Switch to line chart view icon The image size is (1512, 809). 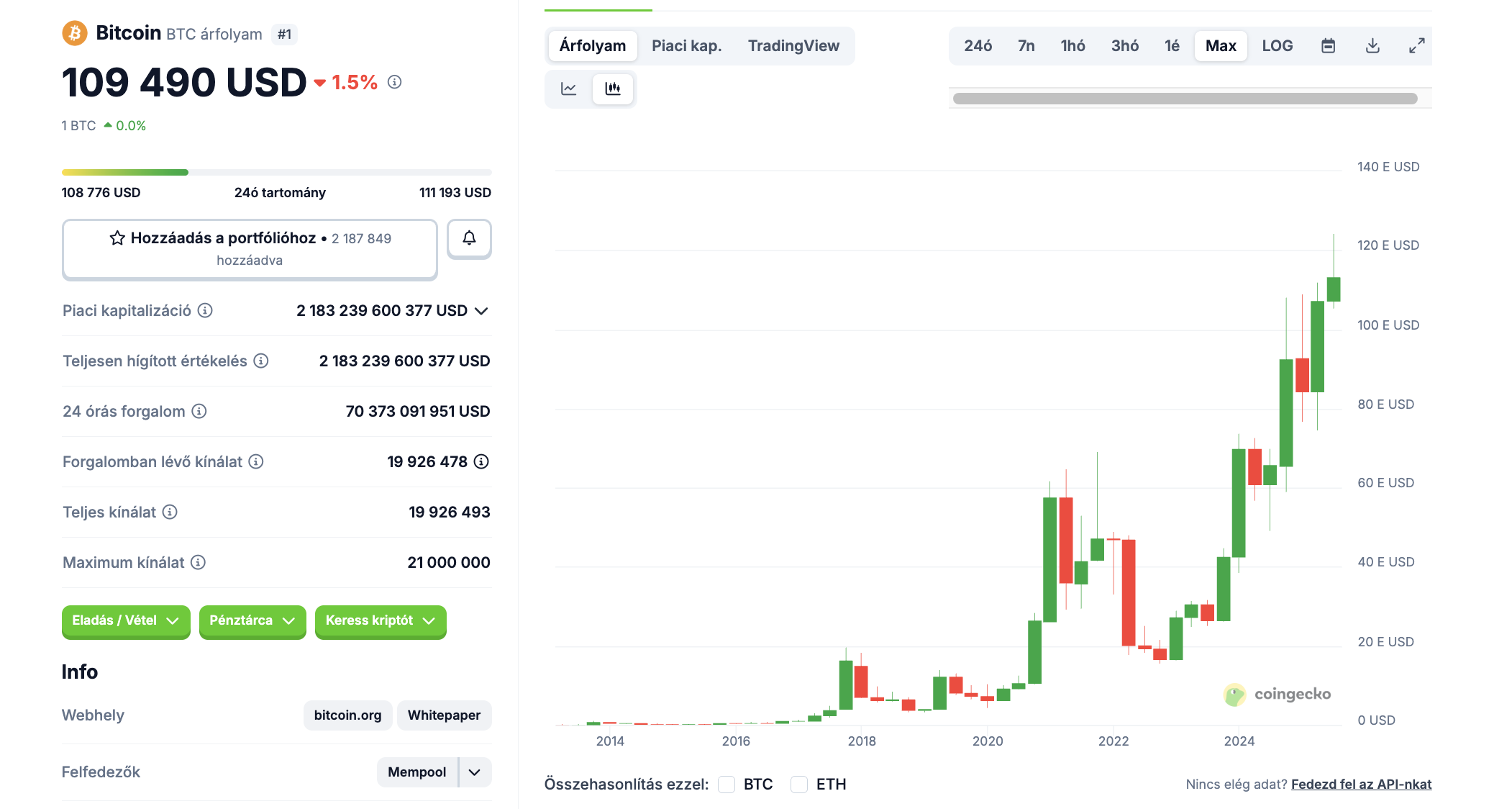568,89
